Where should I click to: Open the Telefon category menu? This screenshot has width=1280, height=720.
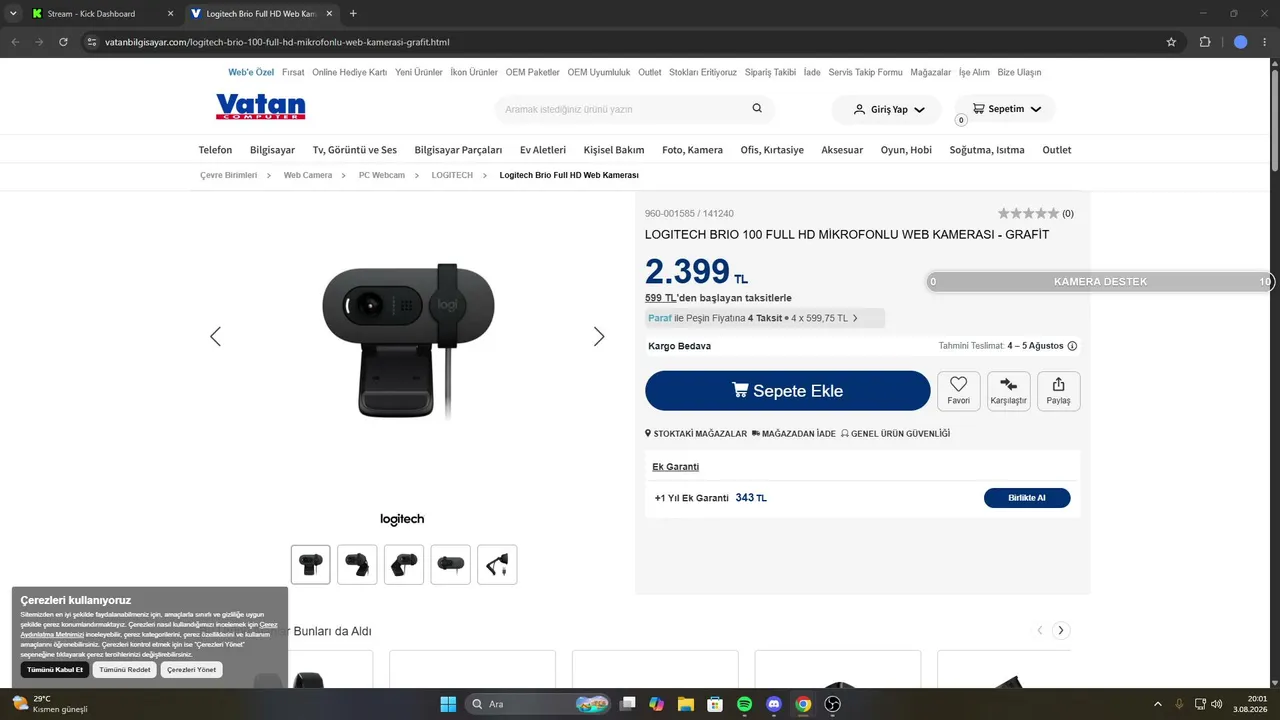pyautogui.click(x=215, y=150)
